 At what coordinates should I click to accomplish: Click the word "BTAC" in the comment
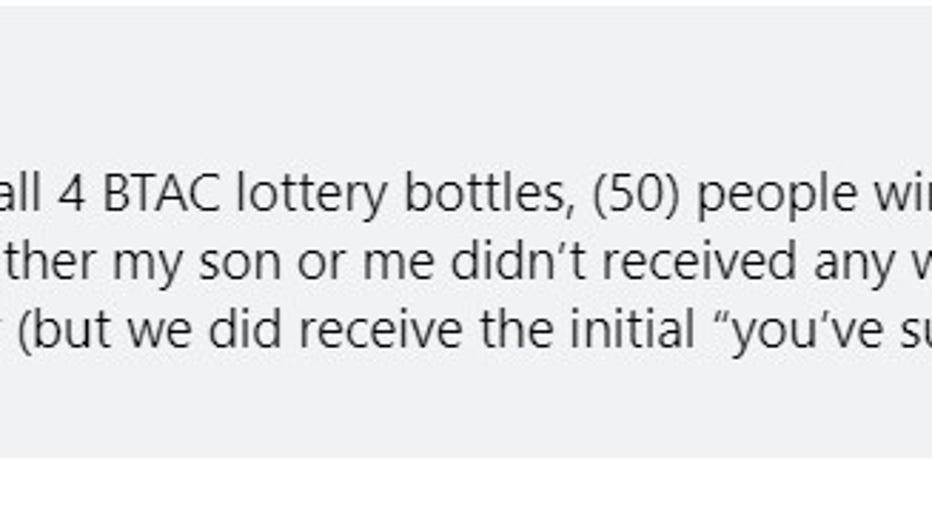coord(161,194)
